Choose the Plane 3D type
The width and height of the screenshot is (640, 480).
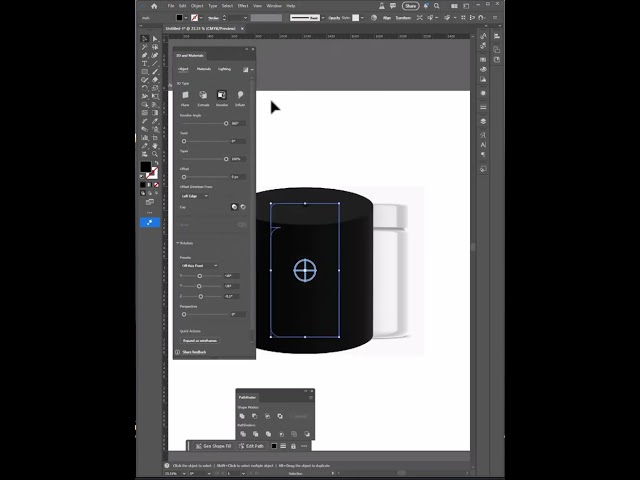point(185,95)
